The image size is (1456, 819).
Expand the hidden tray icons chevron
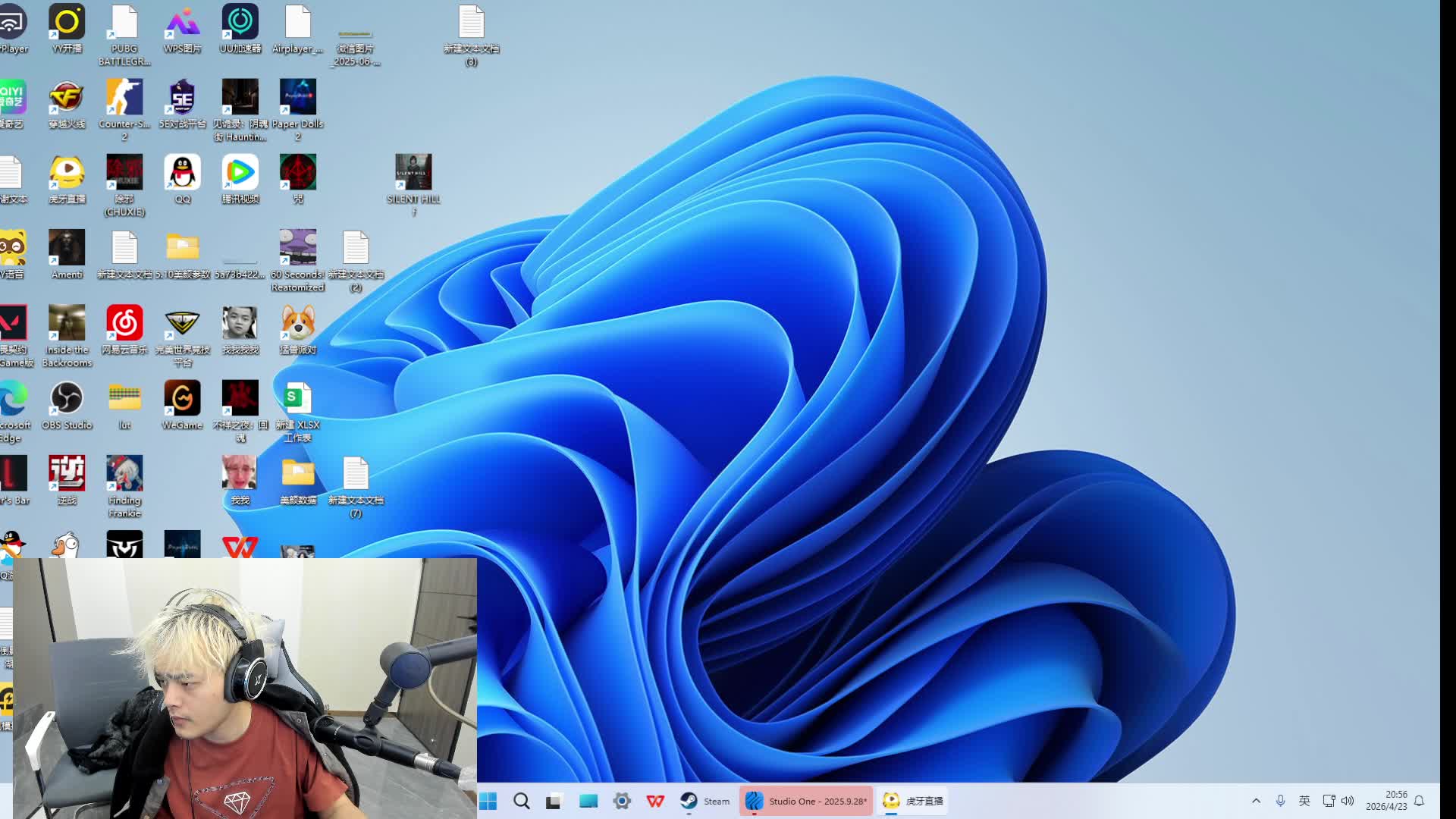pos(1256,801)
